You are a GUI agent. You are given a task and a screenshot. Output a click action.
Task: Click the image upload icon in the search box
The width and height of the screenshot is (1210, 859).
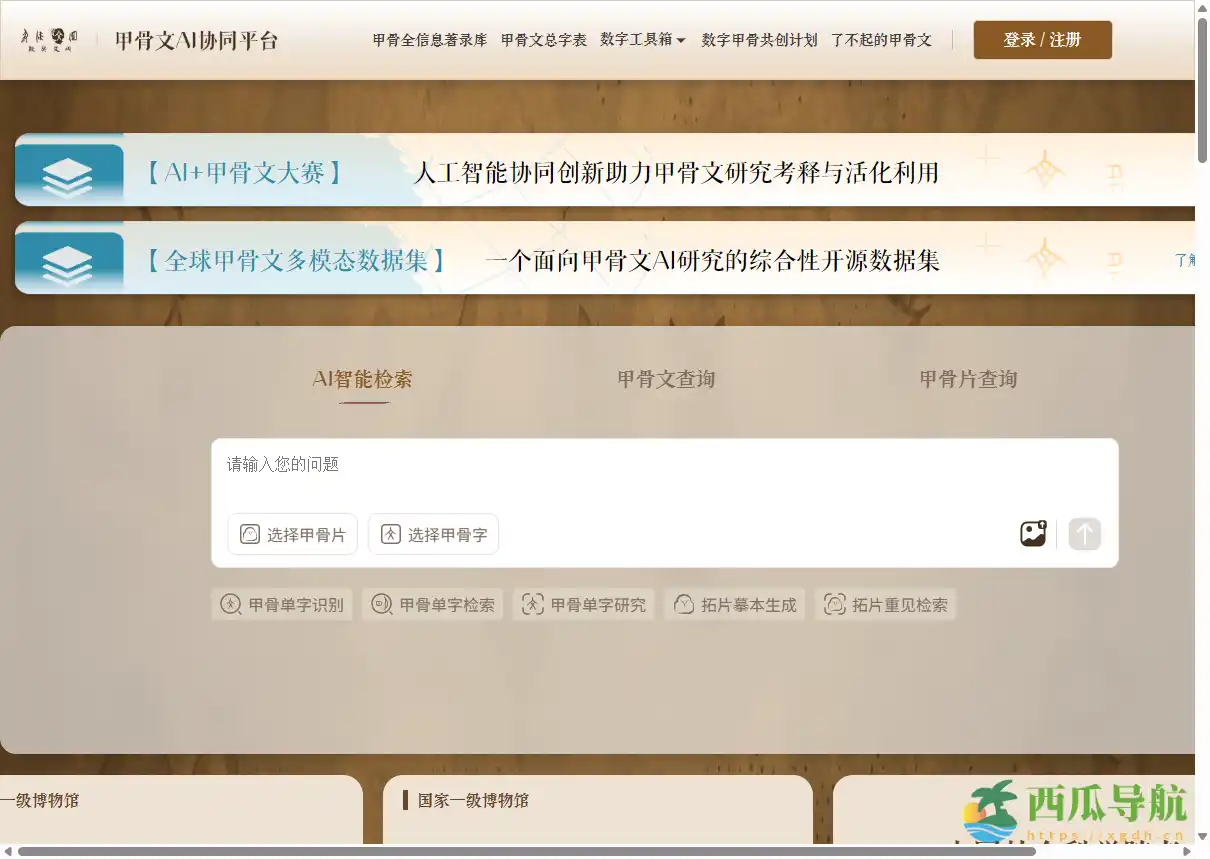pyautogui.click(x=1033, y=534)
